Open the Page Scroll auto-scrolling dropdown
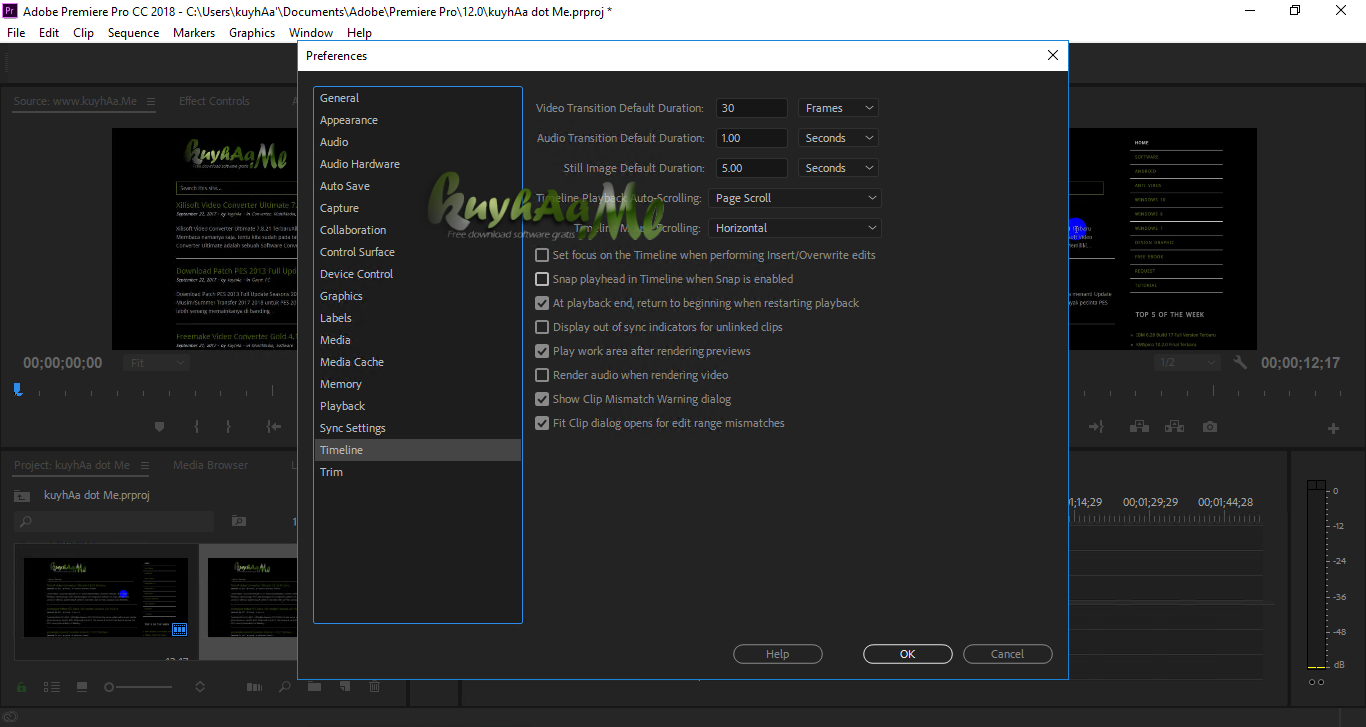 tap(794, 198)
